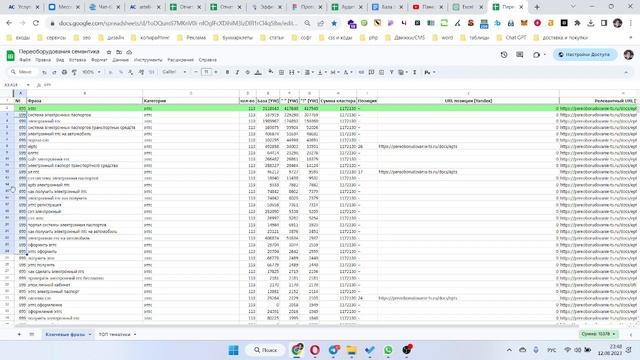Insert link using toolbar icon

pyautogui.click(x=361, y=72)
